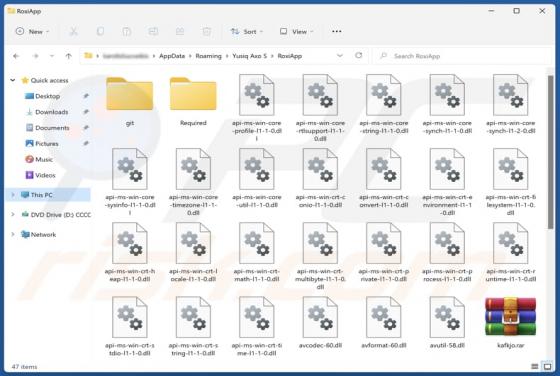Expand address bar history dropdown

click(x=340, y=56)
